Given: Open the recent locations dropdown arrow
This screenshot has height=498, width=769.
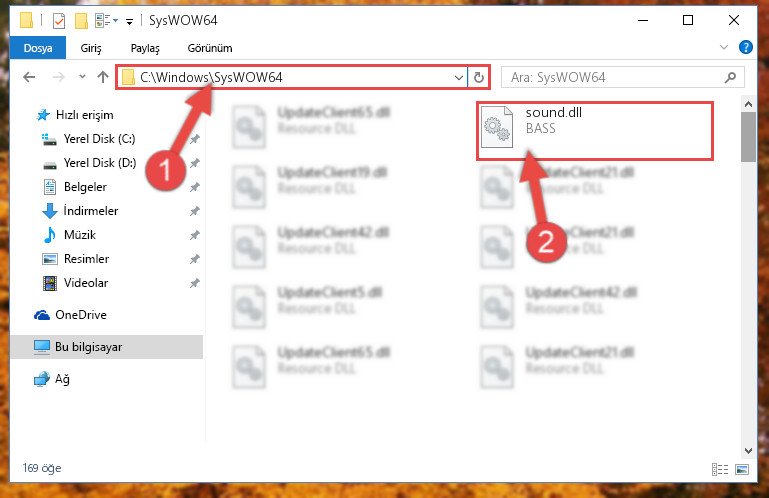Looking at the screenshot, I should (x=82, y=77).
